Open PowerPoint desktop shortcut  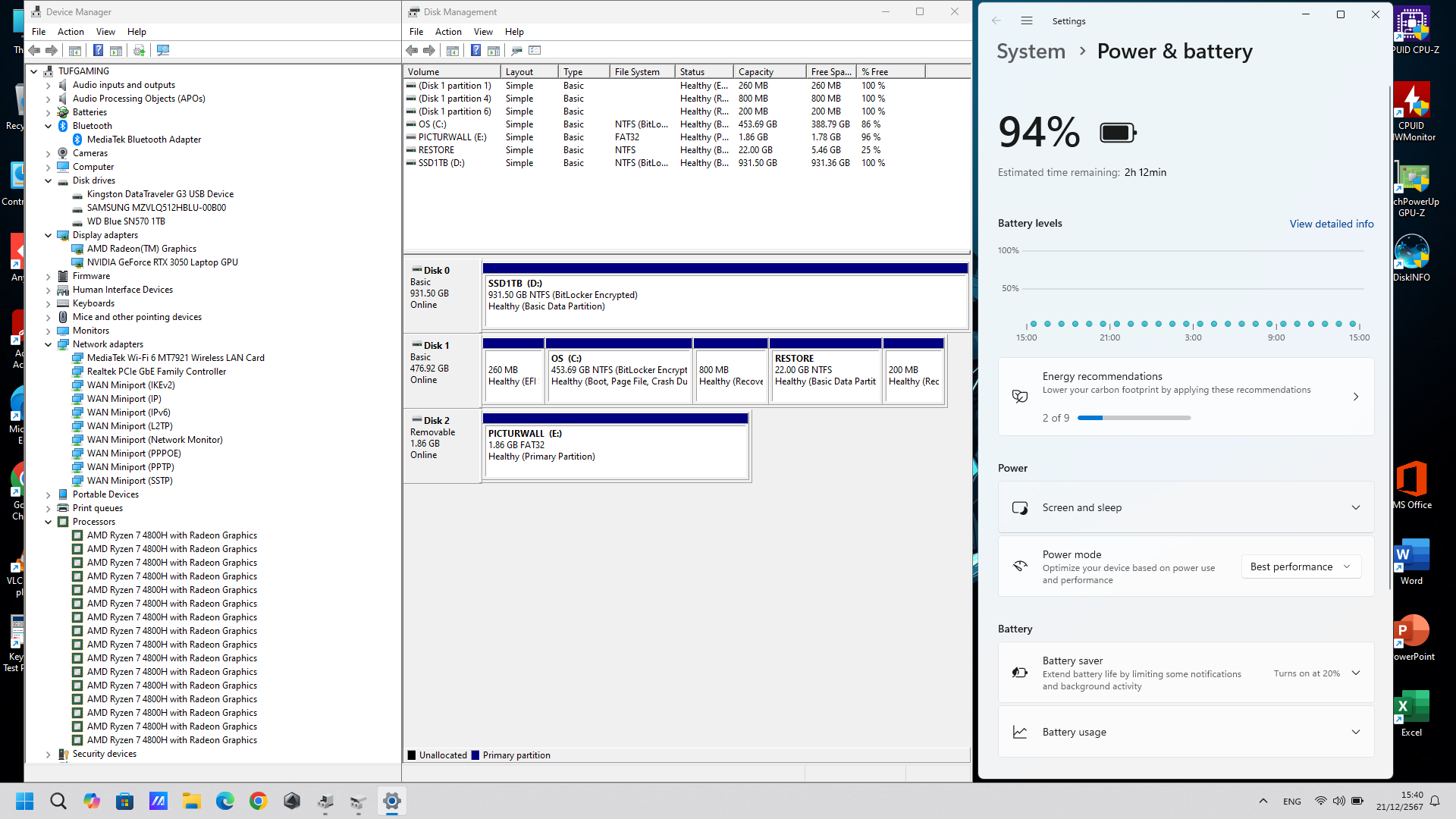(1412, 637)
